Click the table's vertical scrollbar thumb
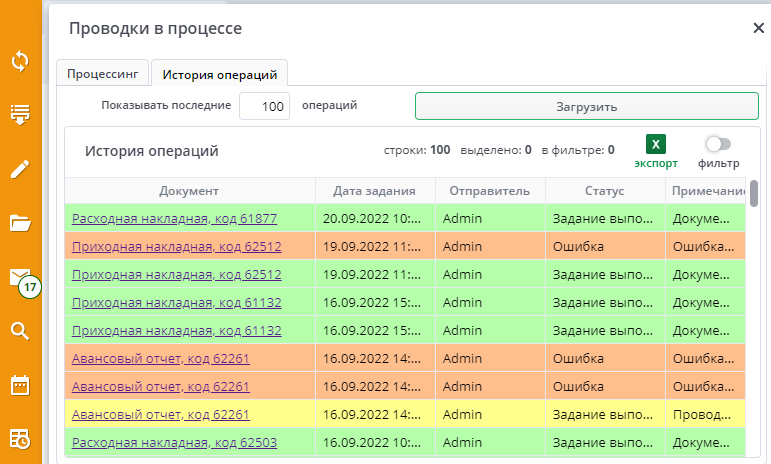This screenshot has width=771, height=464. pyautogui.click(x=754, y=192)
